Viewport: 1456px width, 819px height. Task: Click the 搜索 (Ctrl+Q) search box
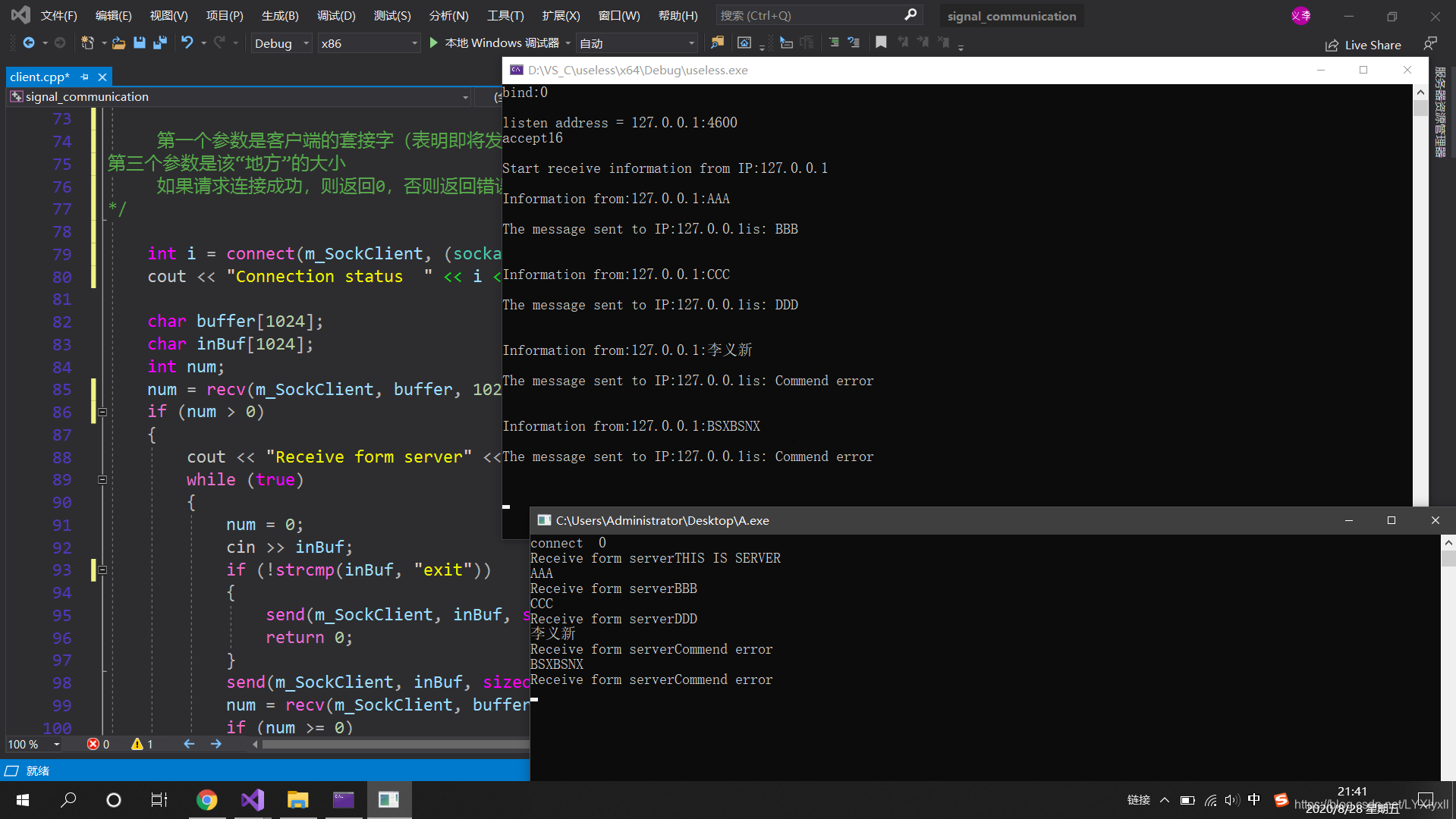pyautogui.click(x=819, y=15)
